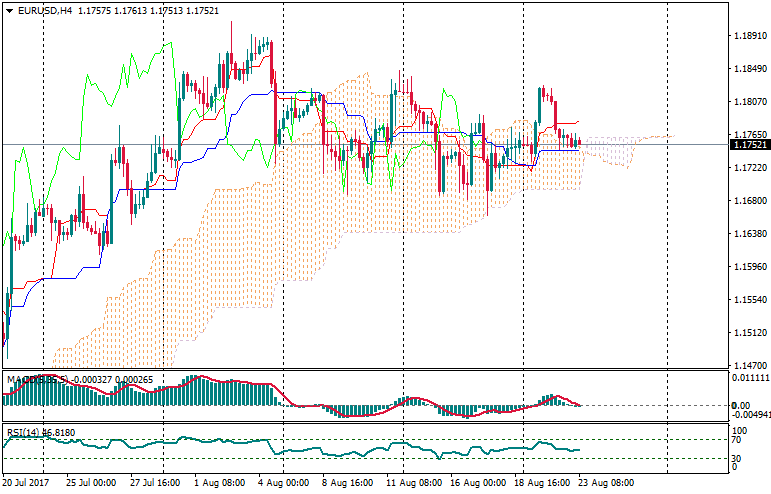Image resolution: width=771 pixels, height=494 pixels.
Task: Click the MACD 0.011111 scale value
Action: (751, 379)
